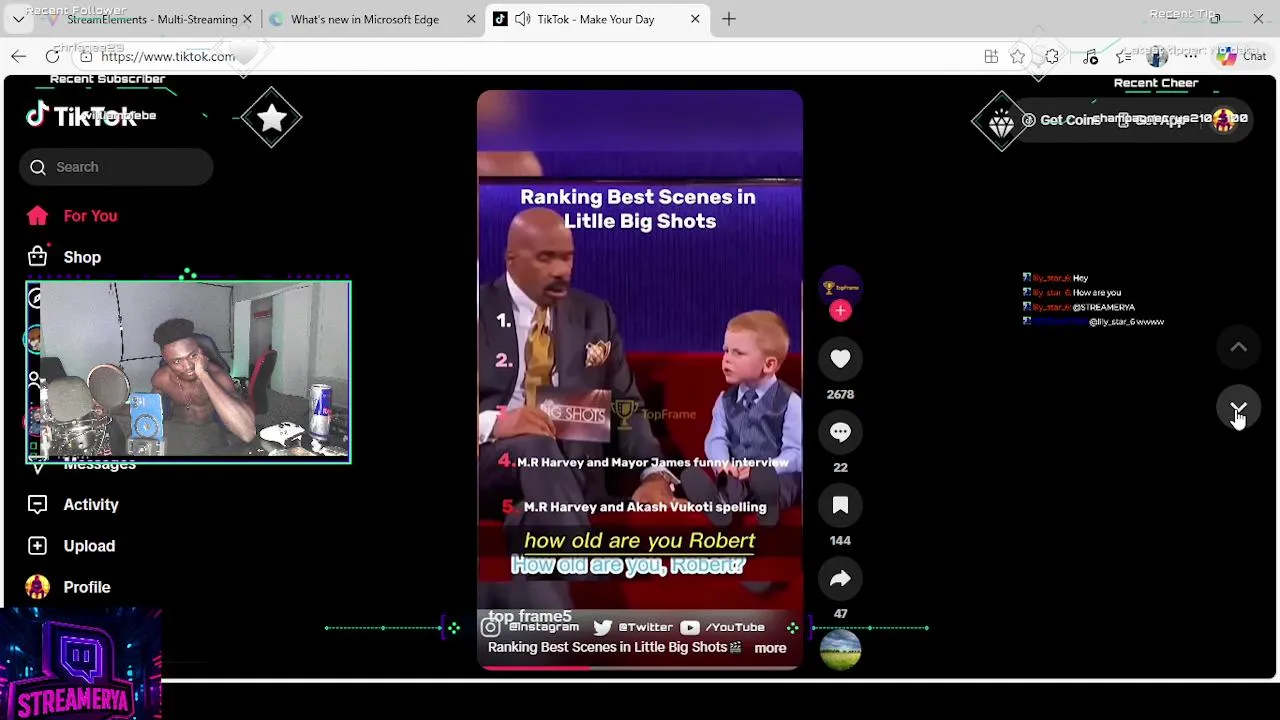
Task: Click the user avatar near Get Coins
Action: click(x=1224, y=119)
